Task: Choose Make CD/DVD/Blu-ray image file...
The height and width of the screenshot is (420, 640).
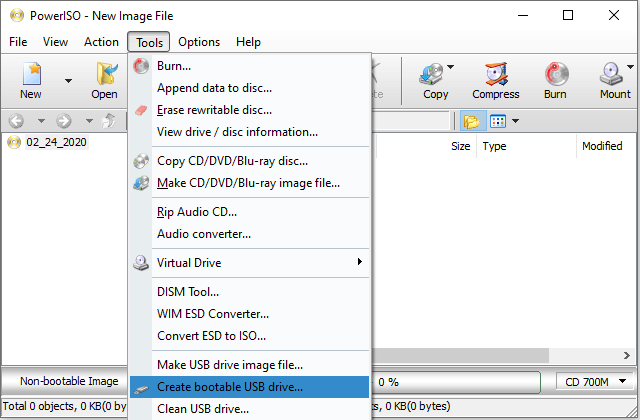Action: tap(249, 183)
